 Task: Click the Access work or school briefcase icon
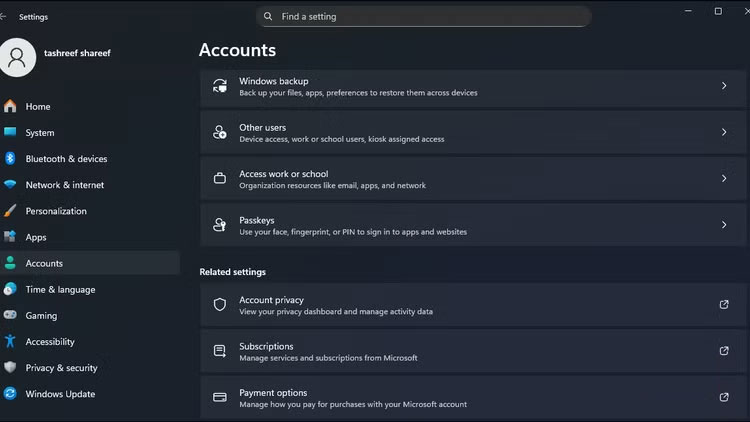point(220,179)
